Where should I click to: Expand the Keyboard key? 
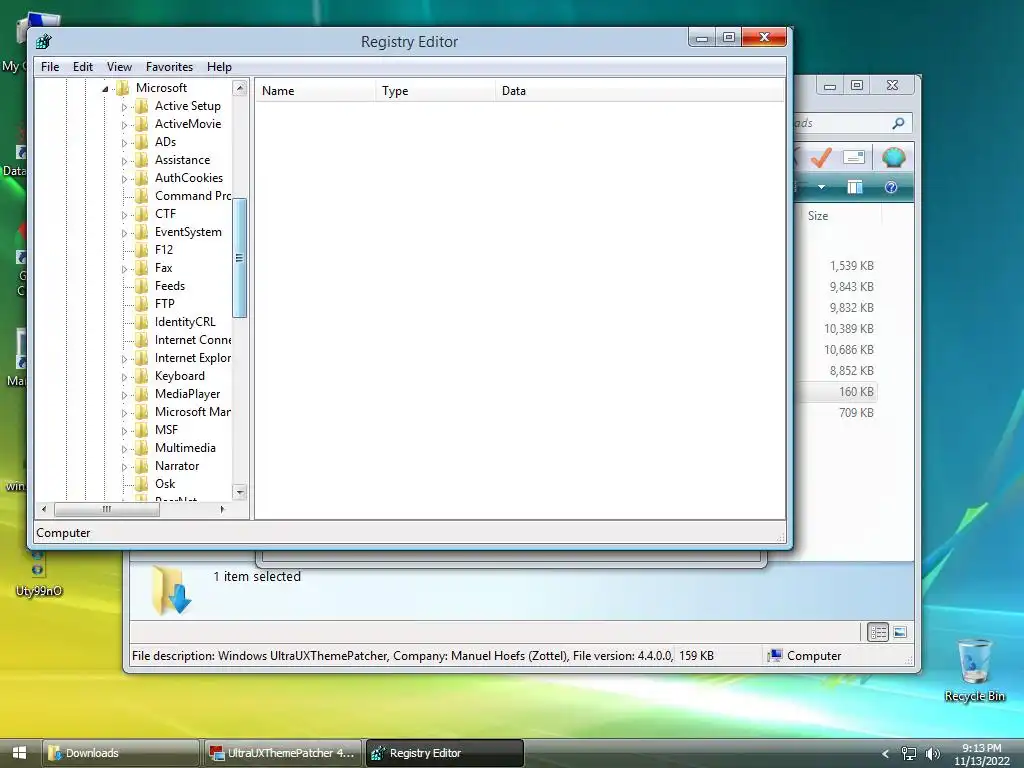click(x=124, y=377)
